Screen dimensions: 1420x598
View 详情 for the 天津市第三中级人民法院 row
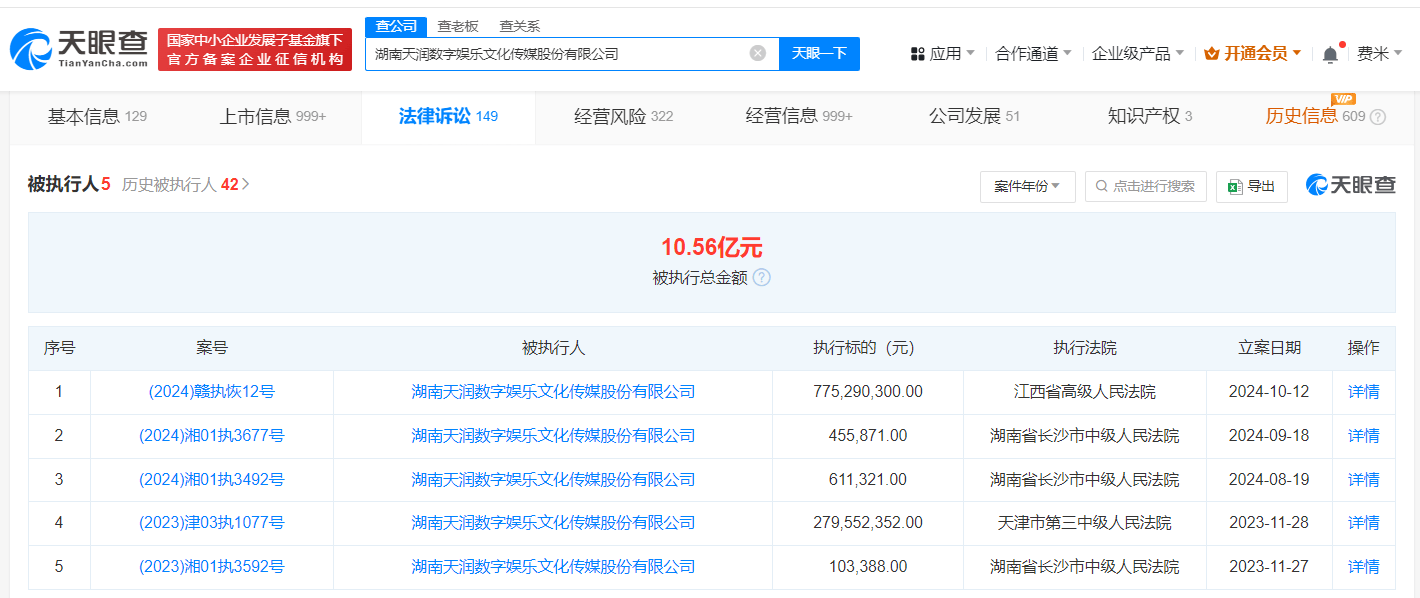click(x=1363, y=523)
